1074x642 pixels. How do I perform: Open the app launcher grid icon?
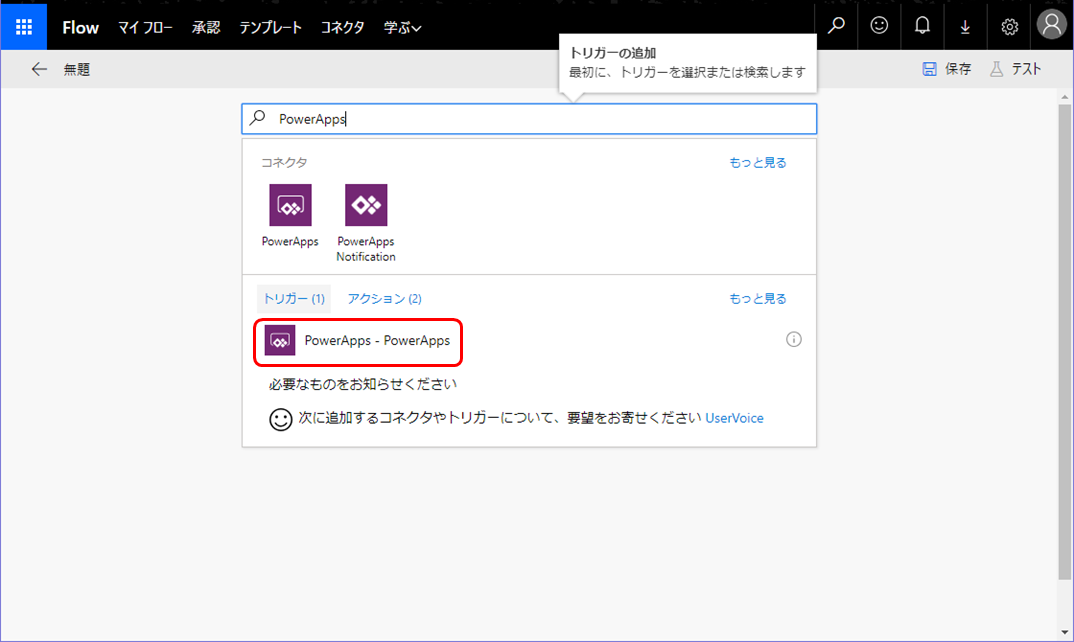22,26
